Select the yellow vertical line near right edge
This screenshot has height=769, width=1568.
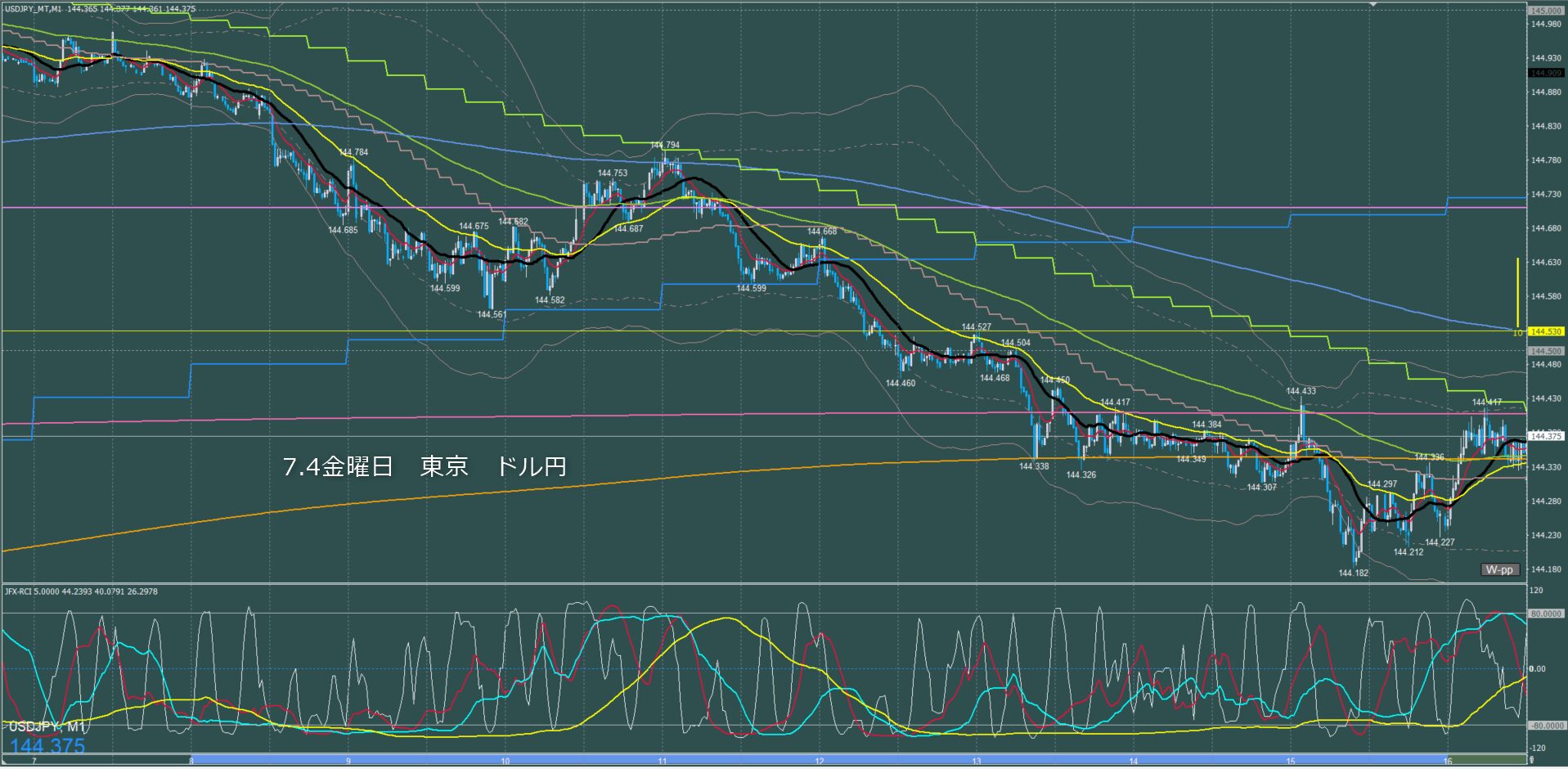1517,293
